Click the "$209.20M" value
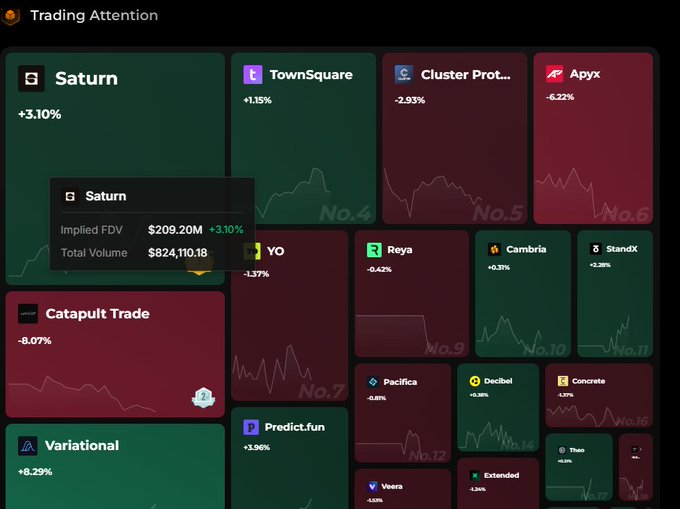Viewport: 680px width, 509px height. click(x=175, y=230)
